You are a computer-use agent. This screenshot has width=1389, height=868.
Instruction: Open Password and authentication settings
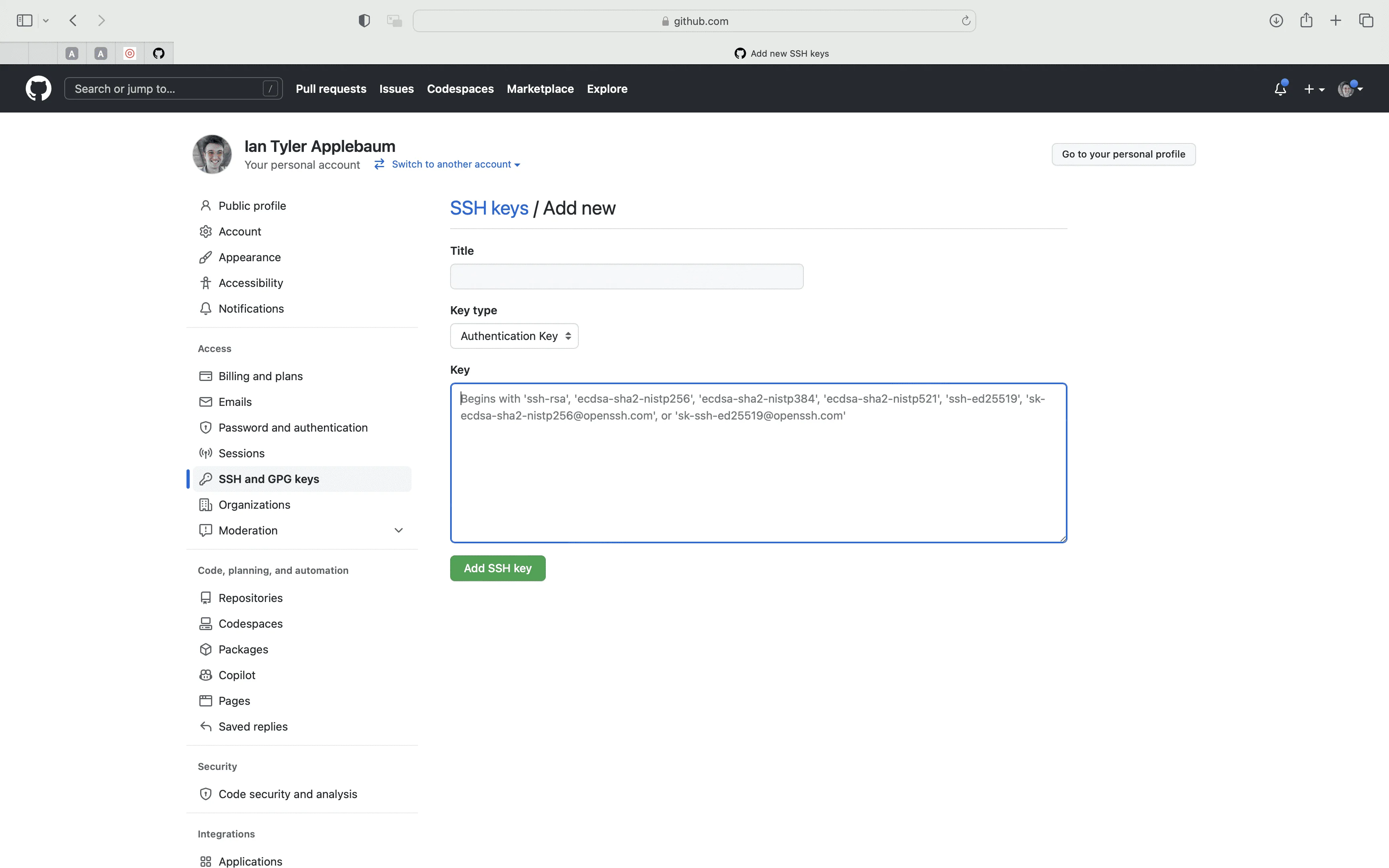[x=293, y=428]
